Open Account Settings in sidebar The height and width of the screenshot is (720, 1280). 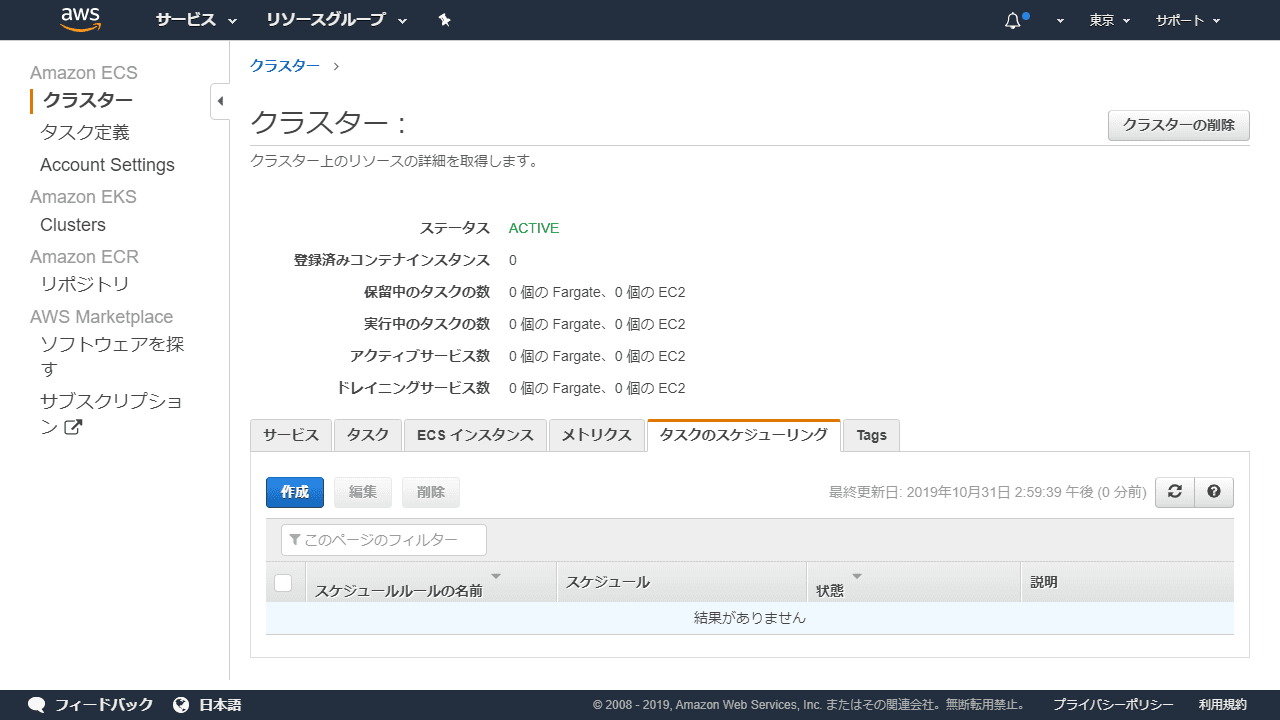click(x=107, y=165)
